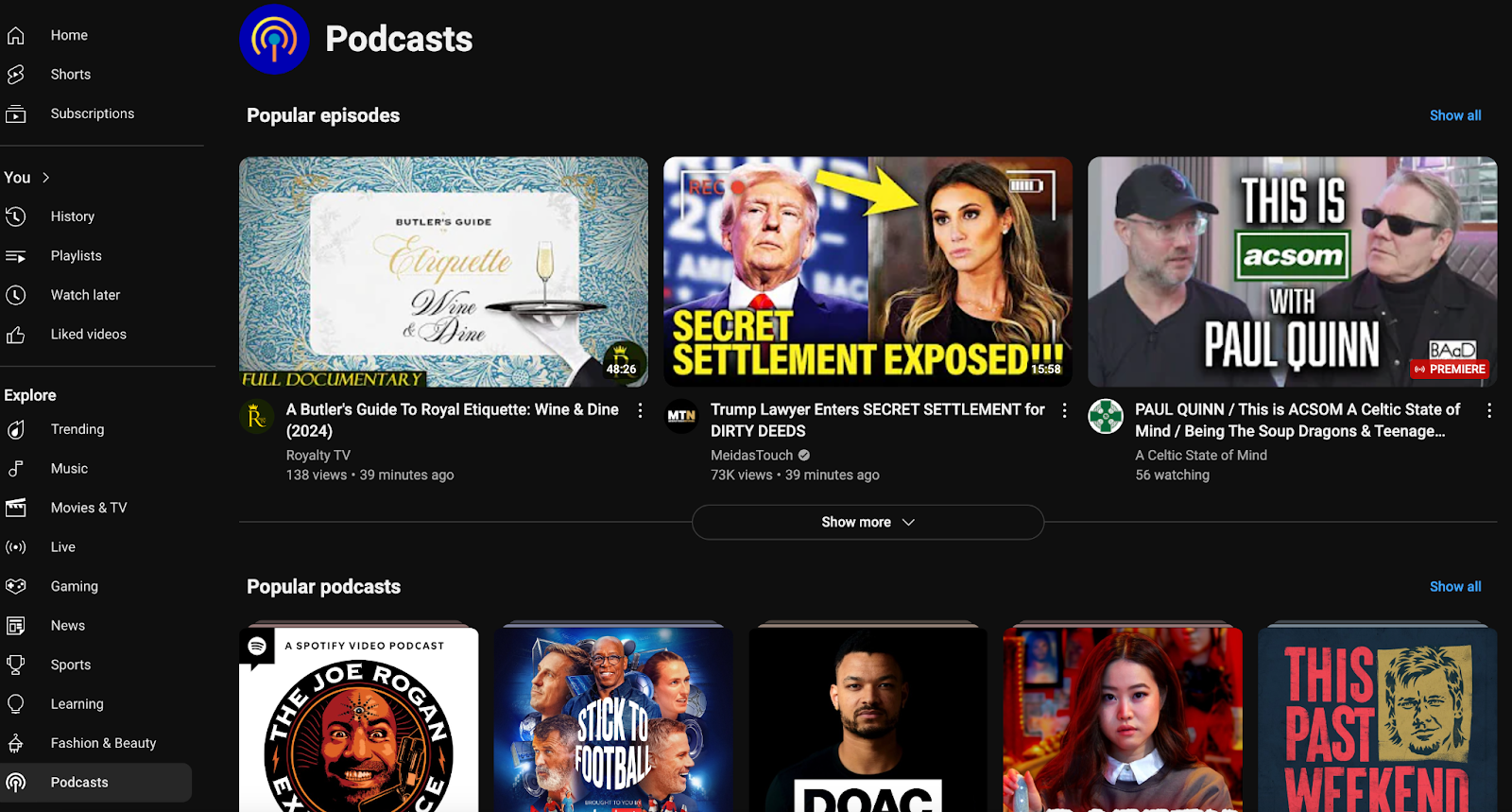
Task: Open Trump Lawyer SECRET SETTLEMENT video title
Action: [x=878, y=420]
